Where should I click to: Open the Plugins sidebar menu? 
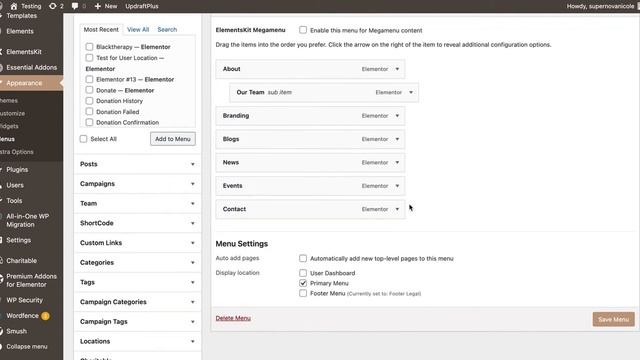tap(17, 169)
